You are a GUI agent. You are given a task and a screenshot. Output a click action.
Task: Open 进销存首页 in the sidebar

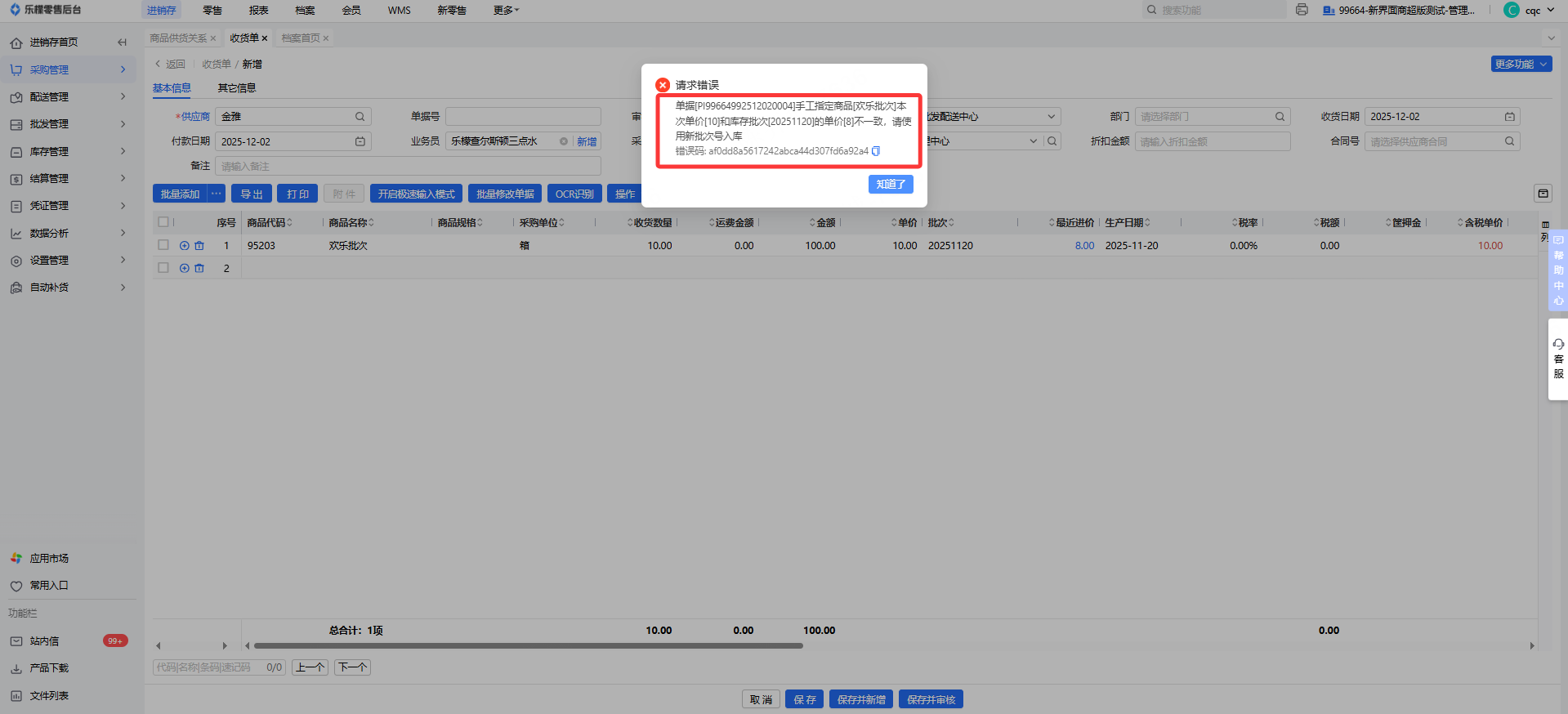coord(54,42)
